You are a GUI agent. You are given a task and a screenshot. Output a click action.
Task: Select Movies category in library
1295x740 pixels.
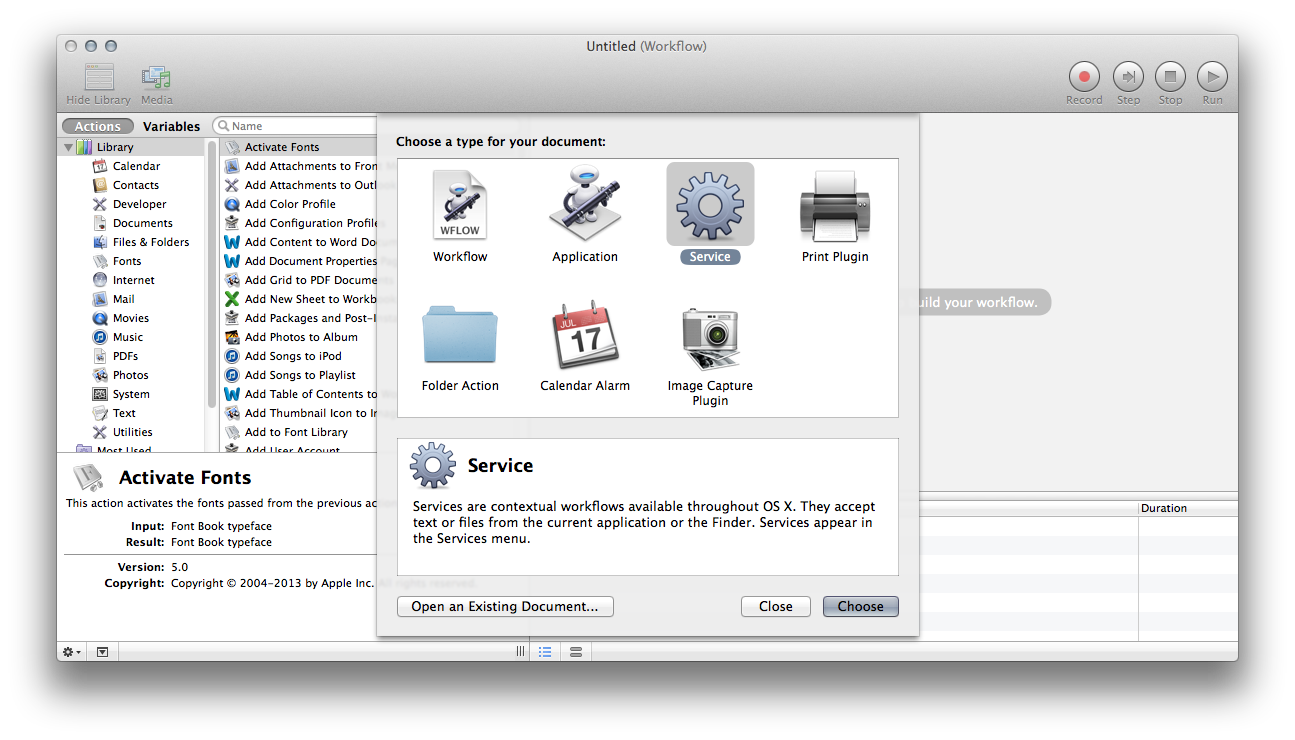[130, 318]
